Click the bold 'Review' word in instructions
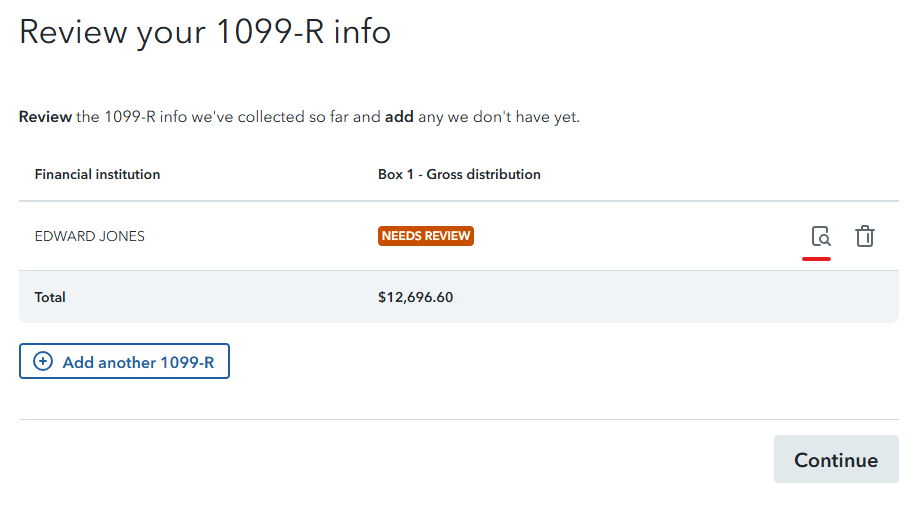Viewport: 921px width, 521px height. (x=45, y=117)
